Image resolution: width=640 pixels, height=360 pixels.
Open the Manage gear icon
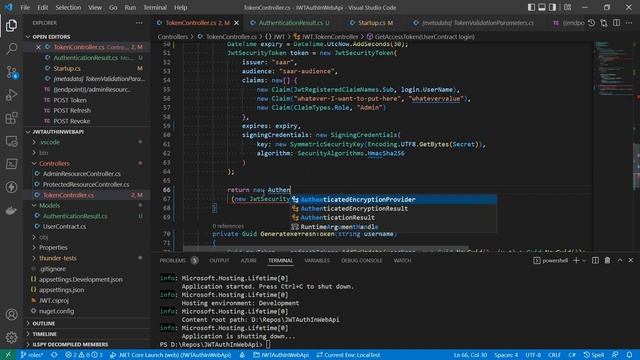point(11,337)
